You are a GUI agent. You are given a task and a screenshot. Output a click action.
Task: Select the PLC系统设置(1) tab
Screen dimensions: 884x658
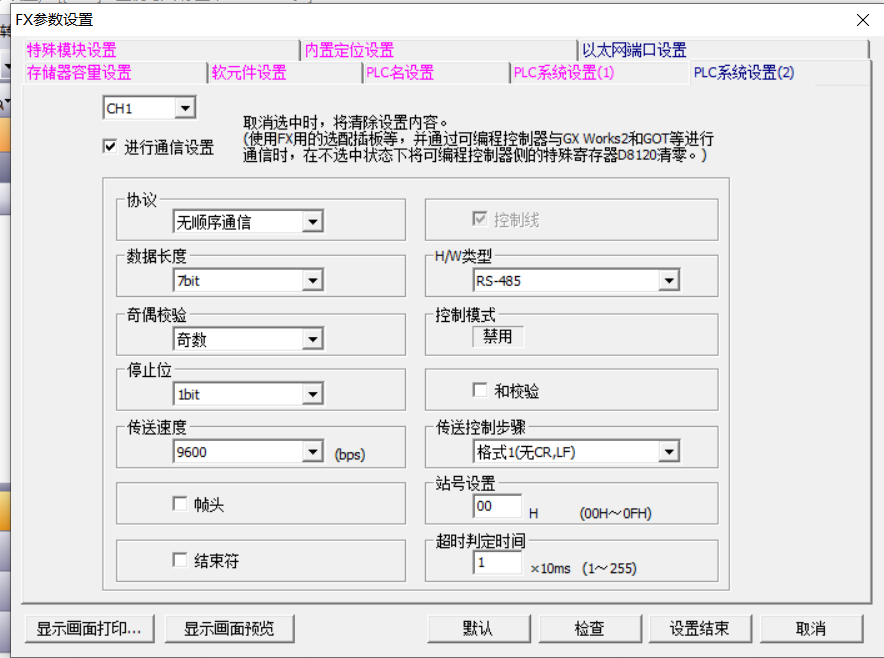pos(563,73)
